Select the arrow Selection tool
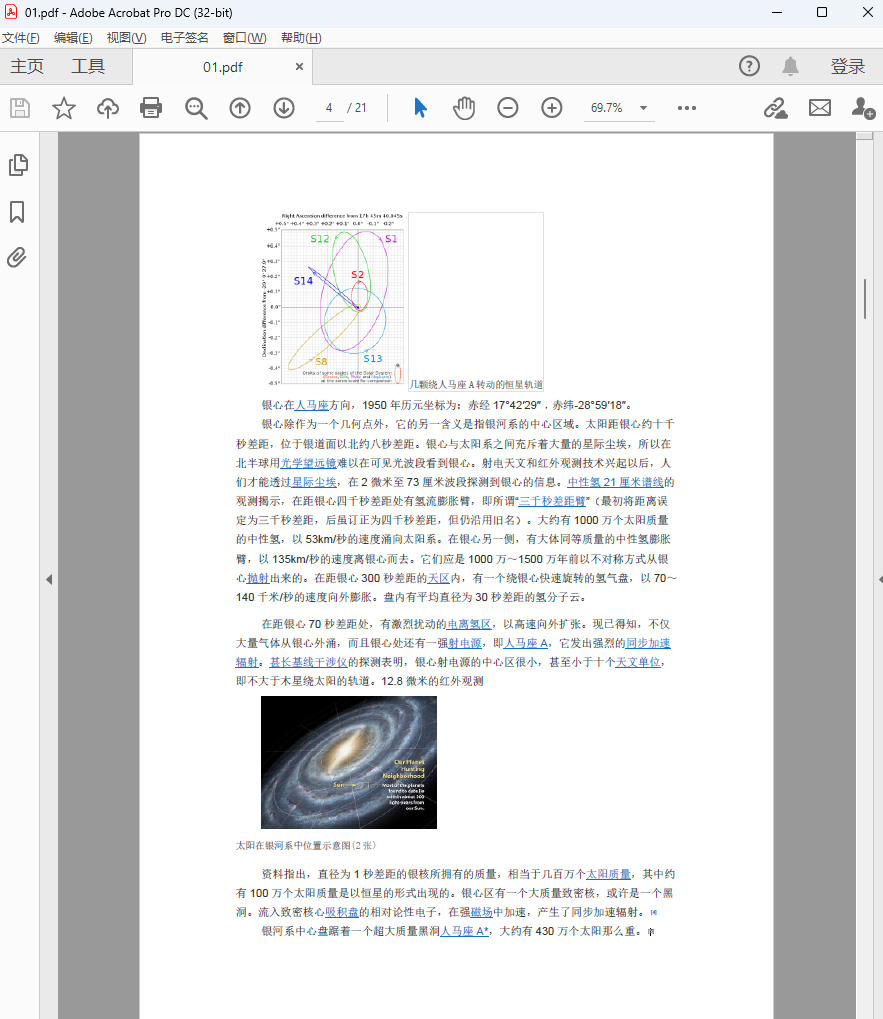This screenshot has width=883, height=1019. point(420,108)
